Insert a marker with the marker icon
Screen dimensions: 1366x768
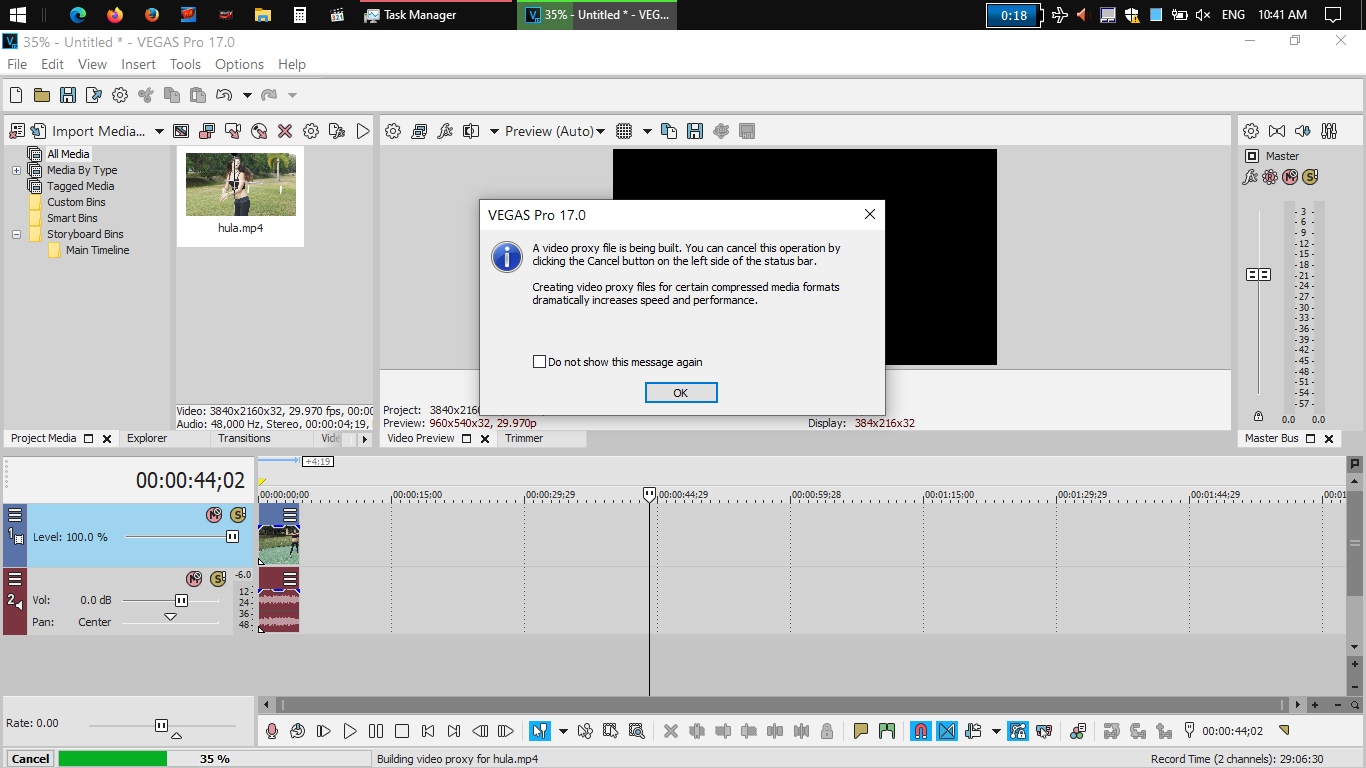tap(861, 731)
